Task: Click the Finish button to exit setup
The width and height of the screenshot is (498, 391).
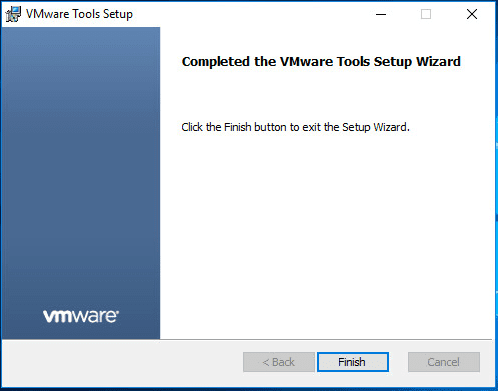Action: 353,362
